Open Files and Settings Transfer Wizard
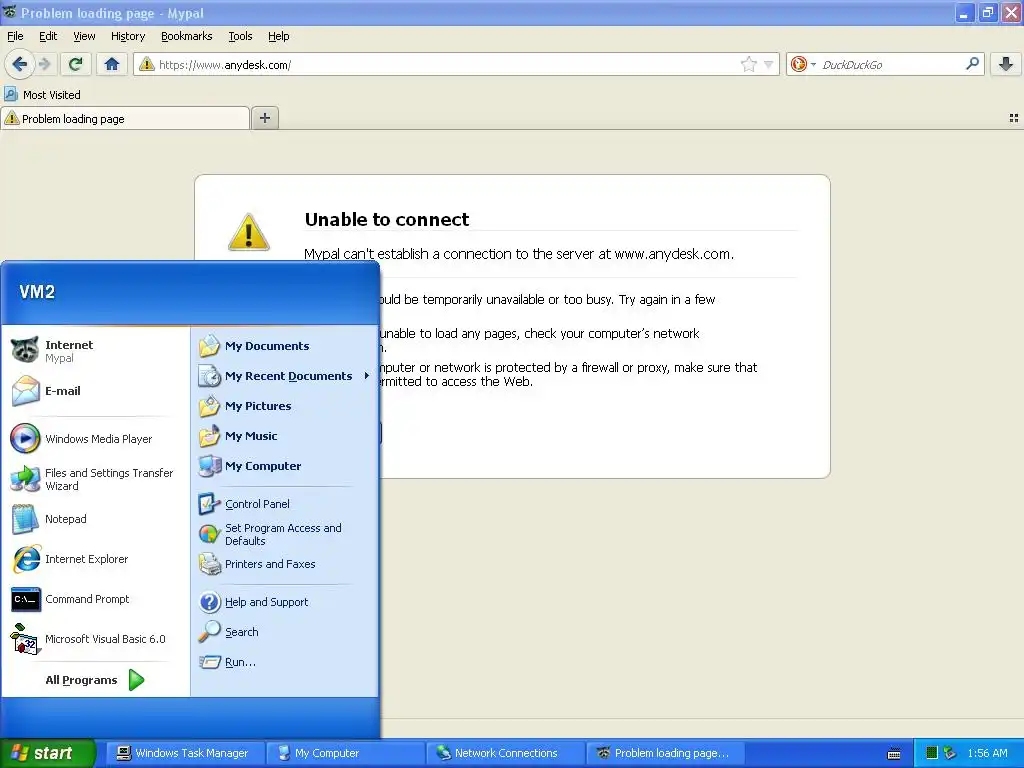The height and width of the screenshot is (768, 1024). click(x=96, y=479)
